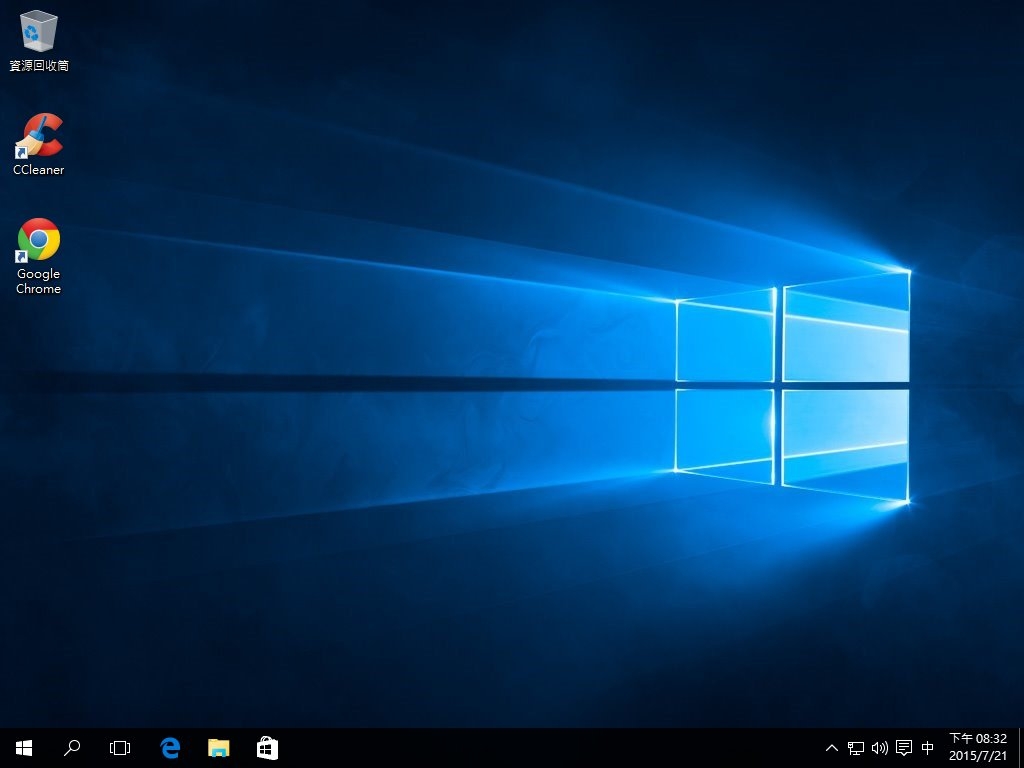
Task: Open File Explorer from taskbar
Action: (219, 748)
